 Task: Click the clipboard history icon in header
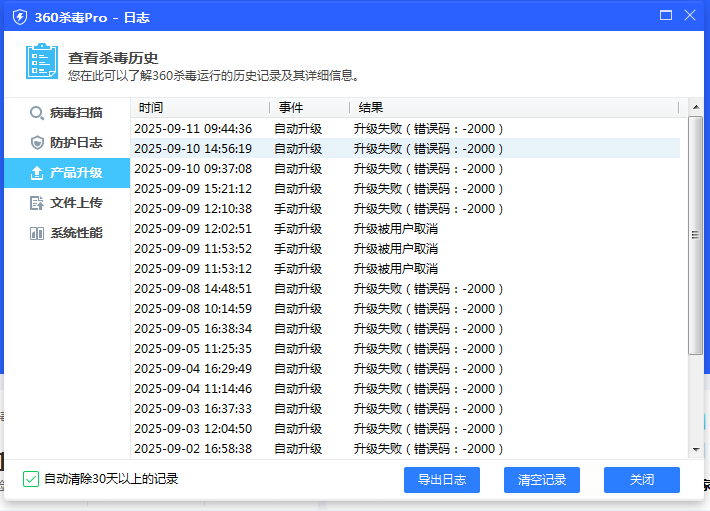(x=41, y=62)
